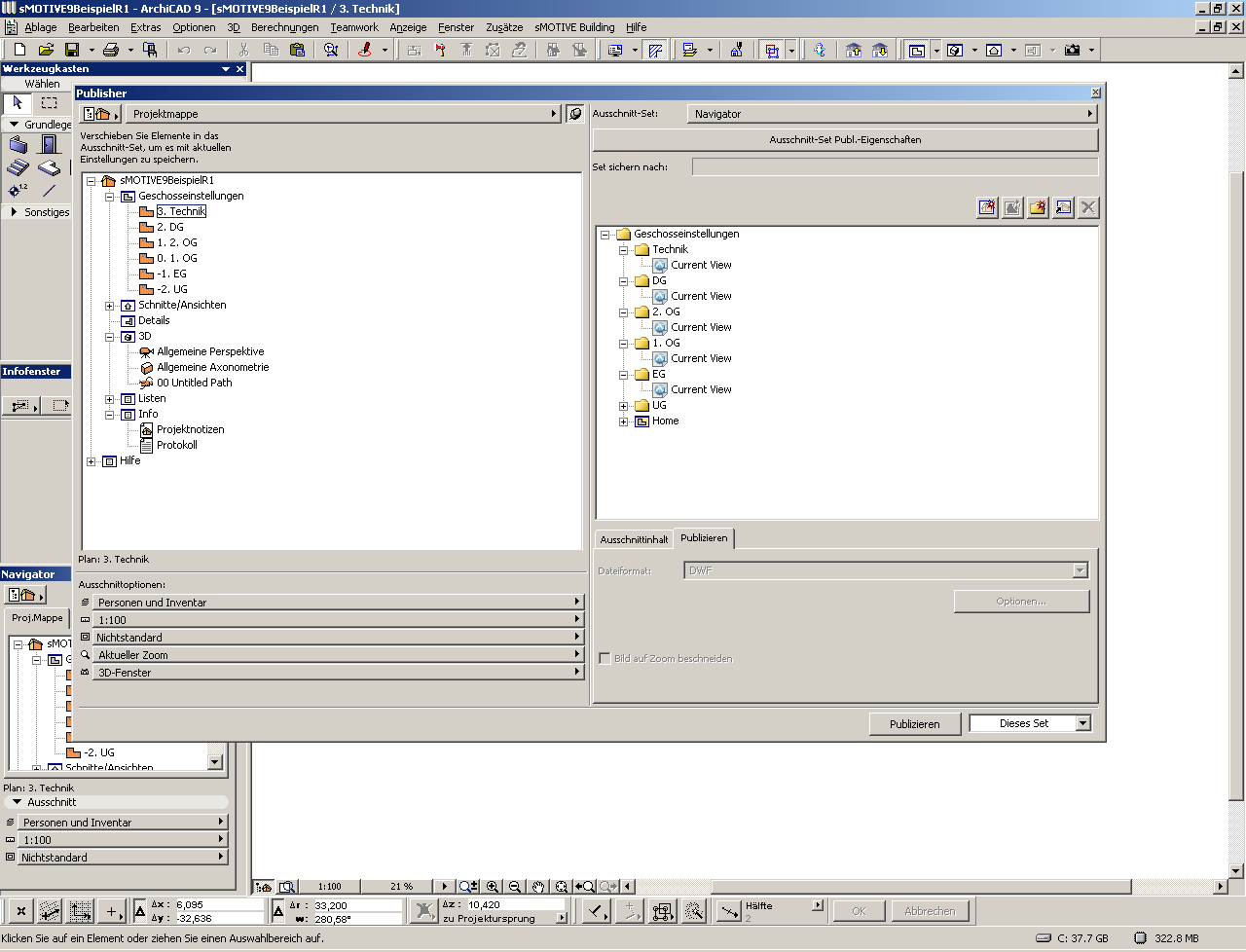Screen dimensions: 1246x952
Task: Click the Publizieren button
Action: coord(915,723)
